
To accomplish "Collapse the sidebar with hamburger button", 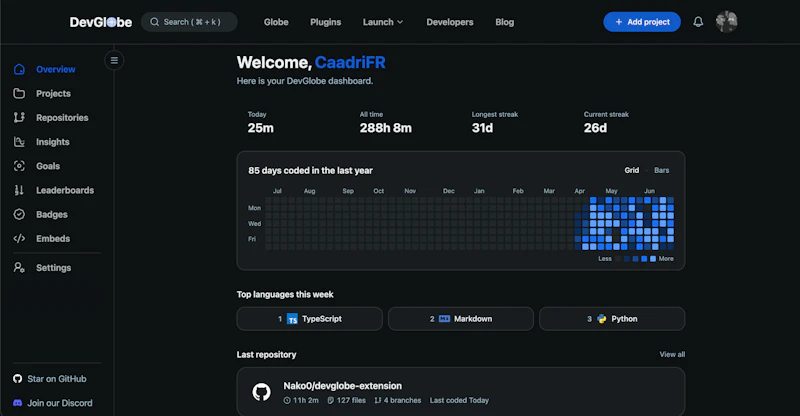I will point(114,61).
